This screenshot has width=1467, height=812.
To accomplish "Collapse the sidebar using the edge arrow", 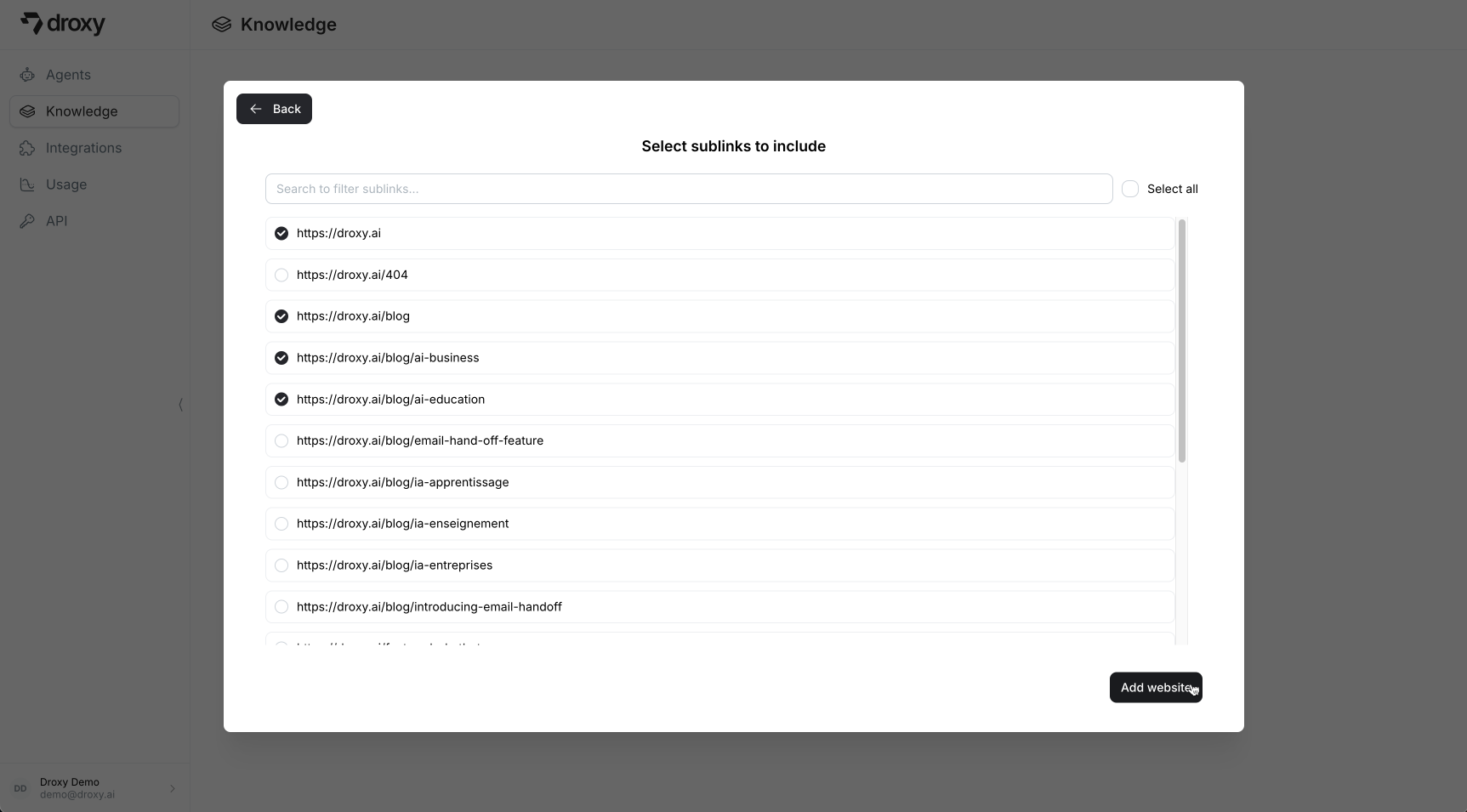I will (x=181, y=406).
